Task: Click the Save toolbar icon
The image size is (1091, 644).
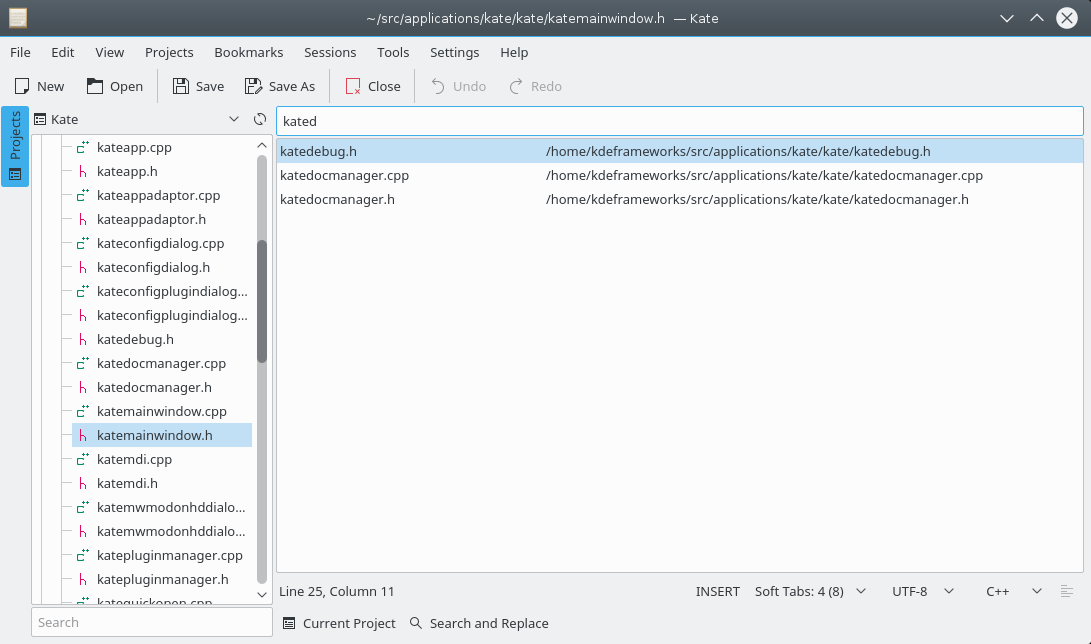Action: click(181, 86)
